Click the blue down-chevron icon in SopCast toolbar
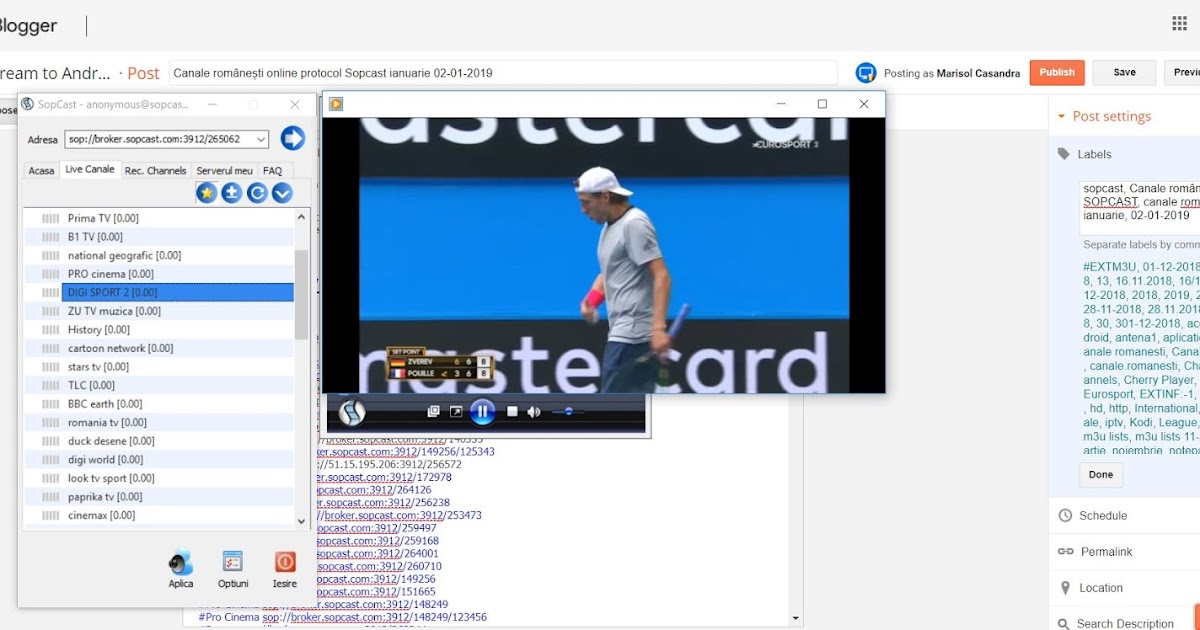Screen dimensions: 1200x630 [x=282, y=193]
